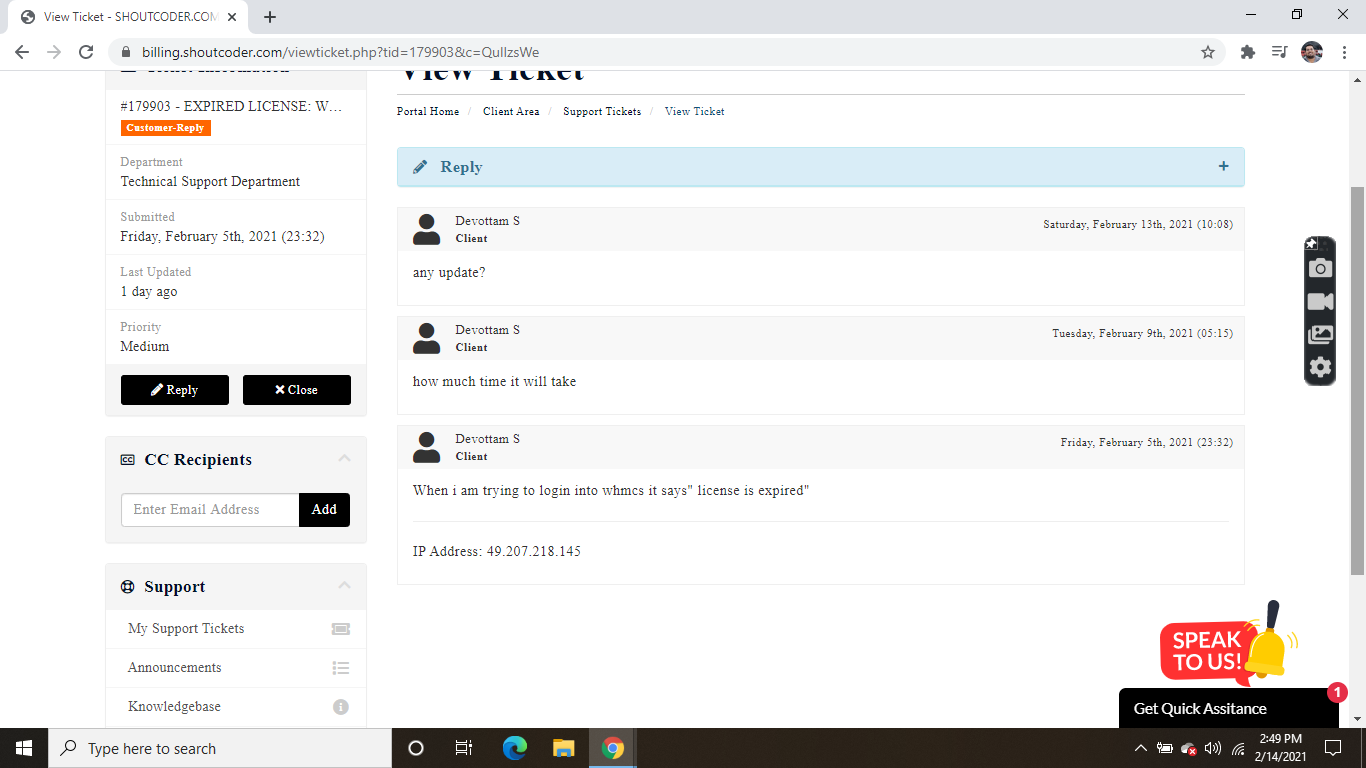Collapse the CC Recipients panel
This screenshot has width=1366, height=768.
click(344, 459)
